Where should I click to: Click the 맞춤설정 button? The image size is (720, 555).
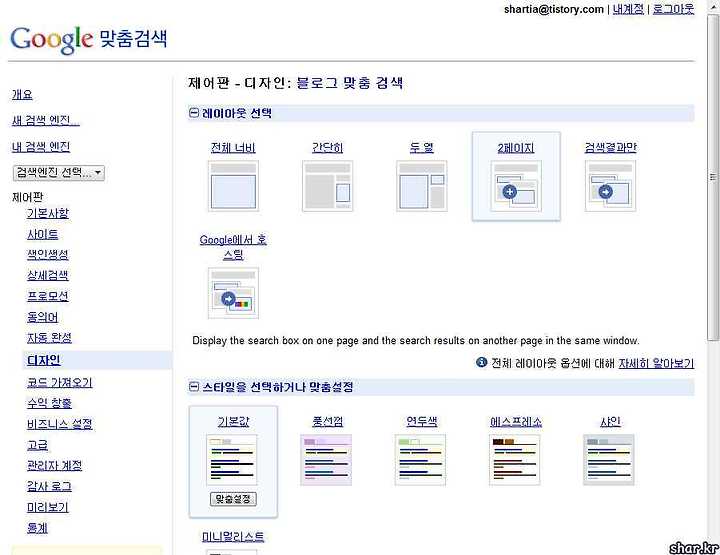pos(233,499)
